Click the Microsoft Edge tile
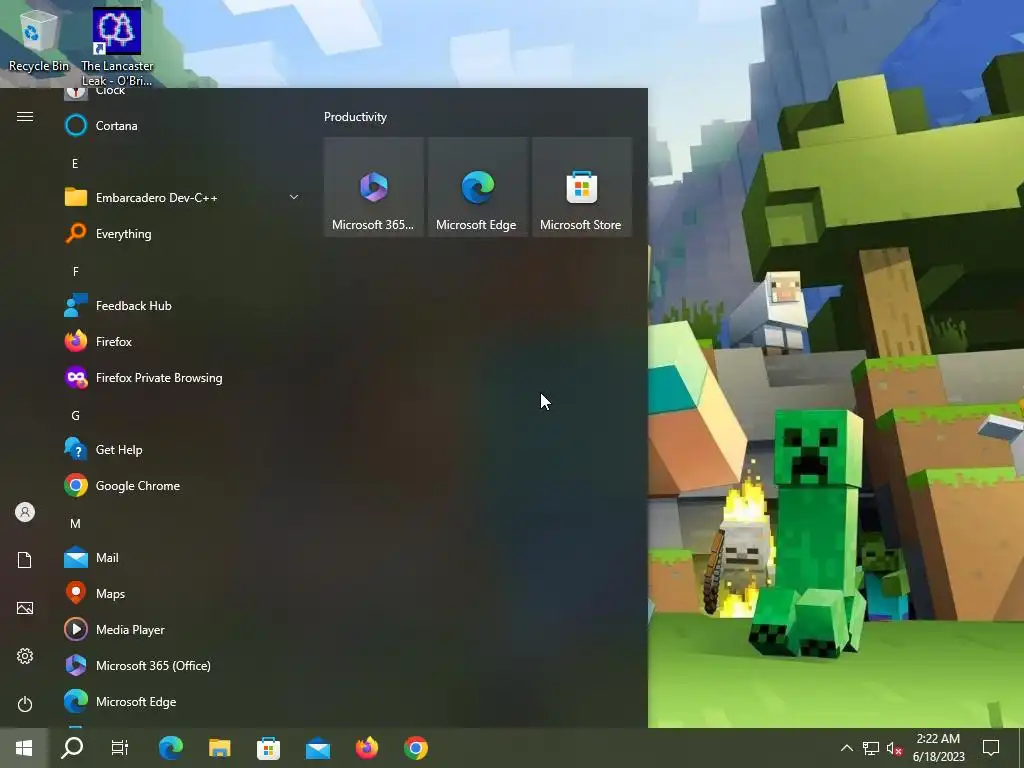The height and width of the screenshot is (768, 1024). coord(477,187)
